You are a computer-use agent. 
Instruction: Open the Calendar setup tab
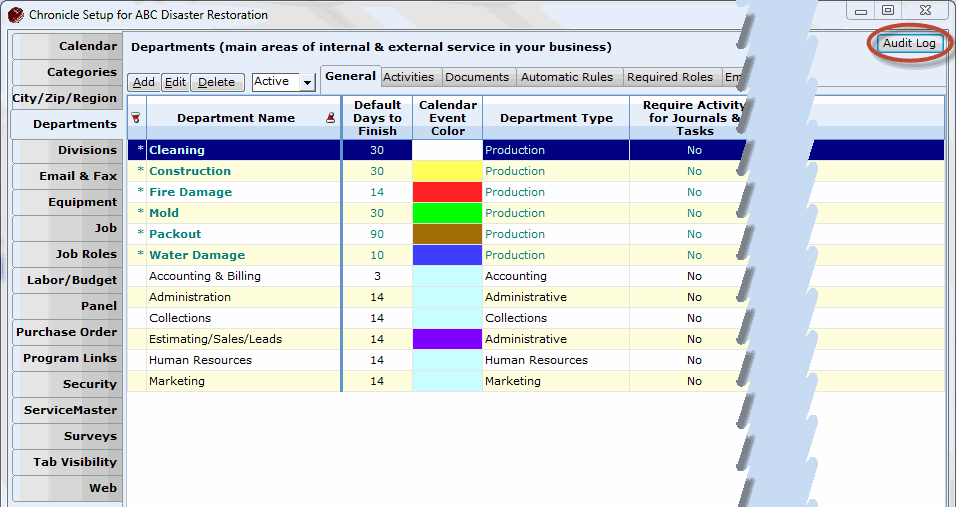click(x=67, y=46)
